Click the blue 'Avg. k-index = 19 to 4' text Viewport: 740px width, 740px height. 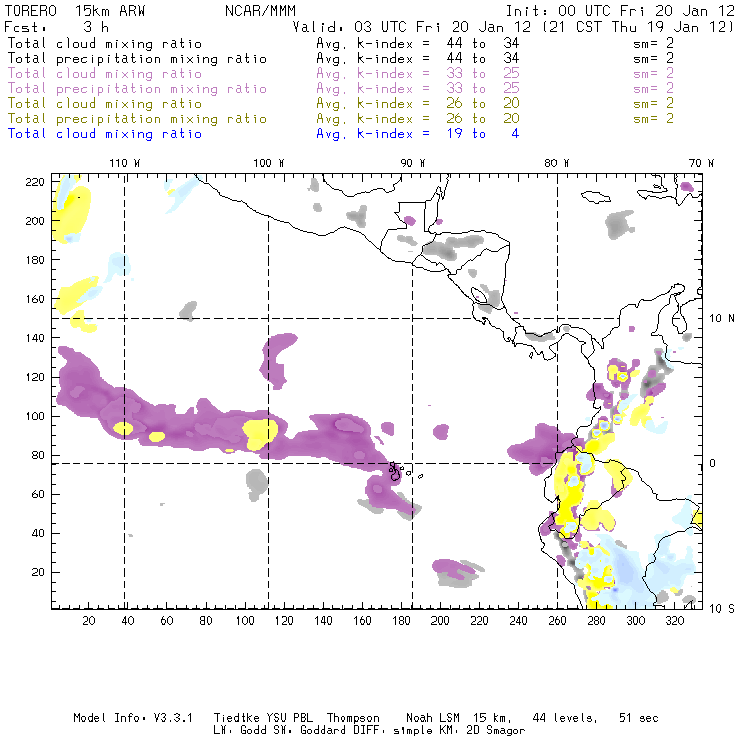click(418, 134)
